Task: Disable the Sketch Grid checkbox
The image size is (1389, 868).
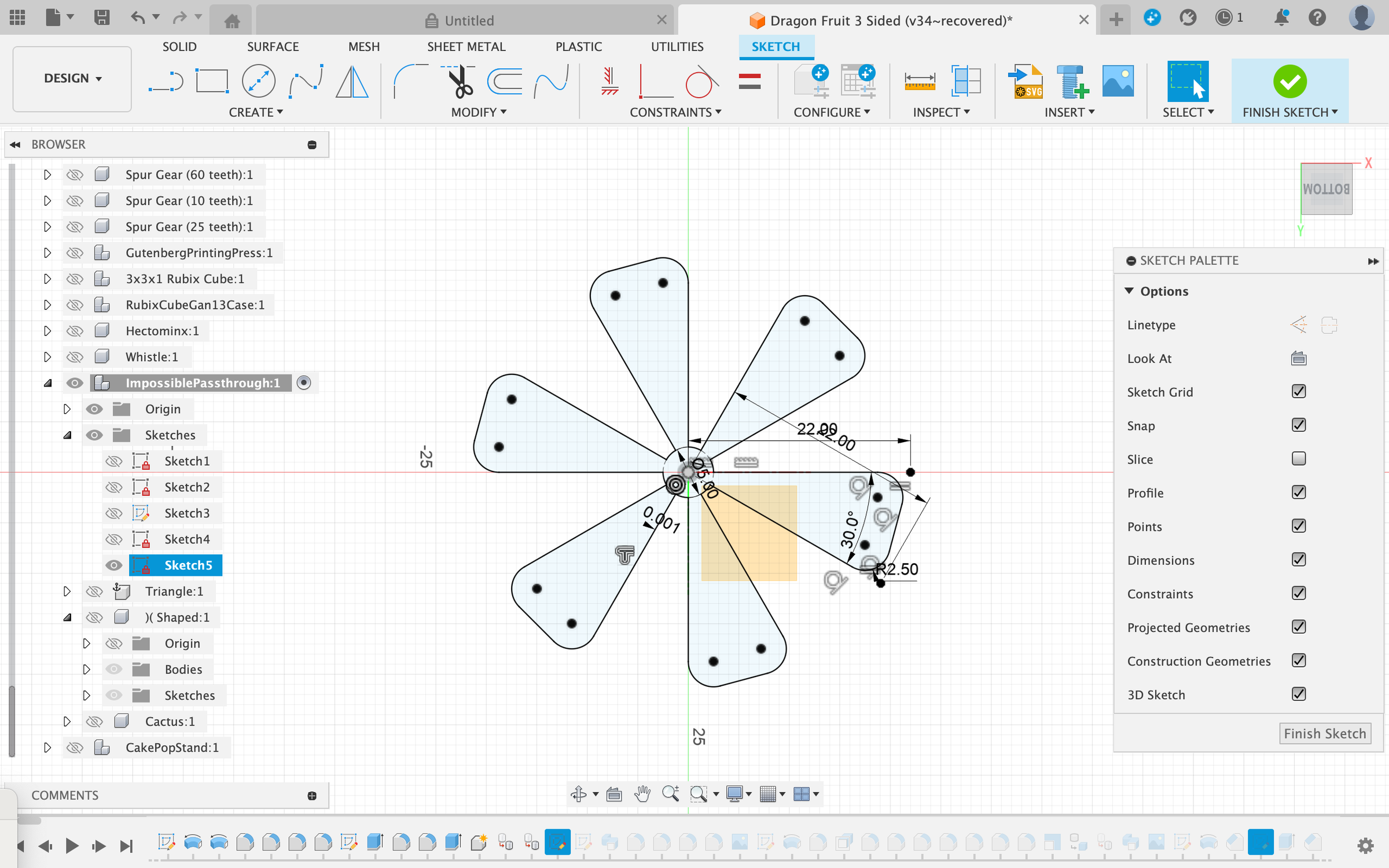Action: [1298, 392]
